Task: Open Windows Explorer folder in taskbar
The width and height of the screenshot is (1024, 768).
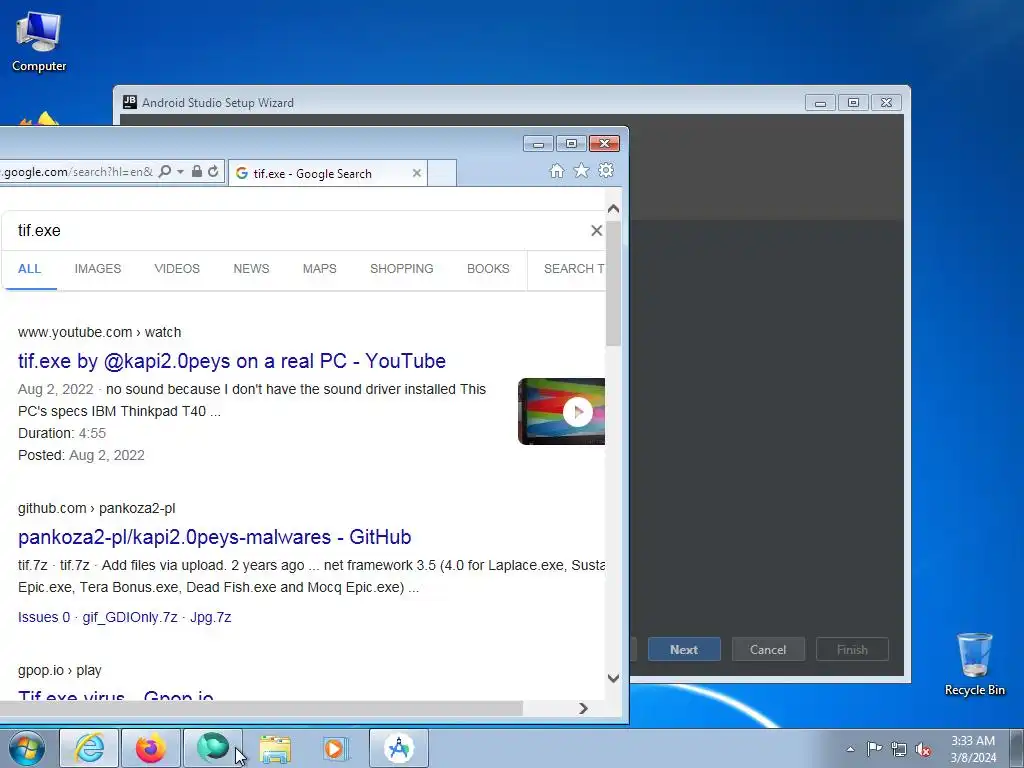Action: tap(275, 748)
